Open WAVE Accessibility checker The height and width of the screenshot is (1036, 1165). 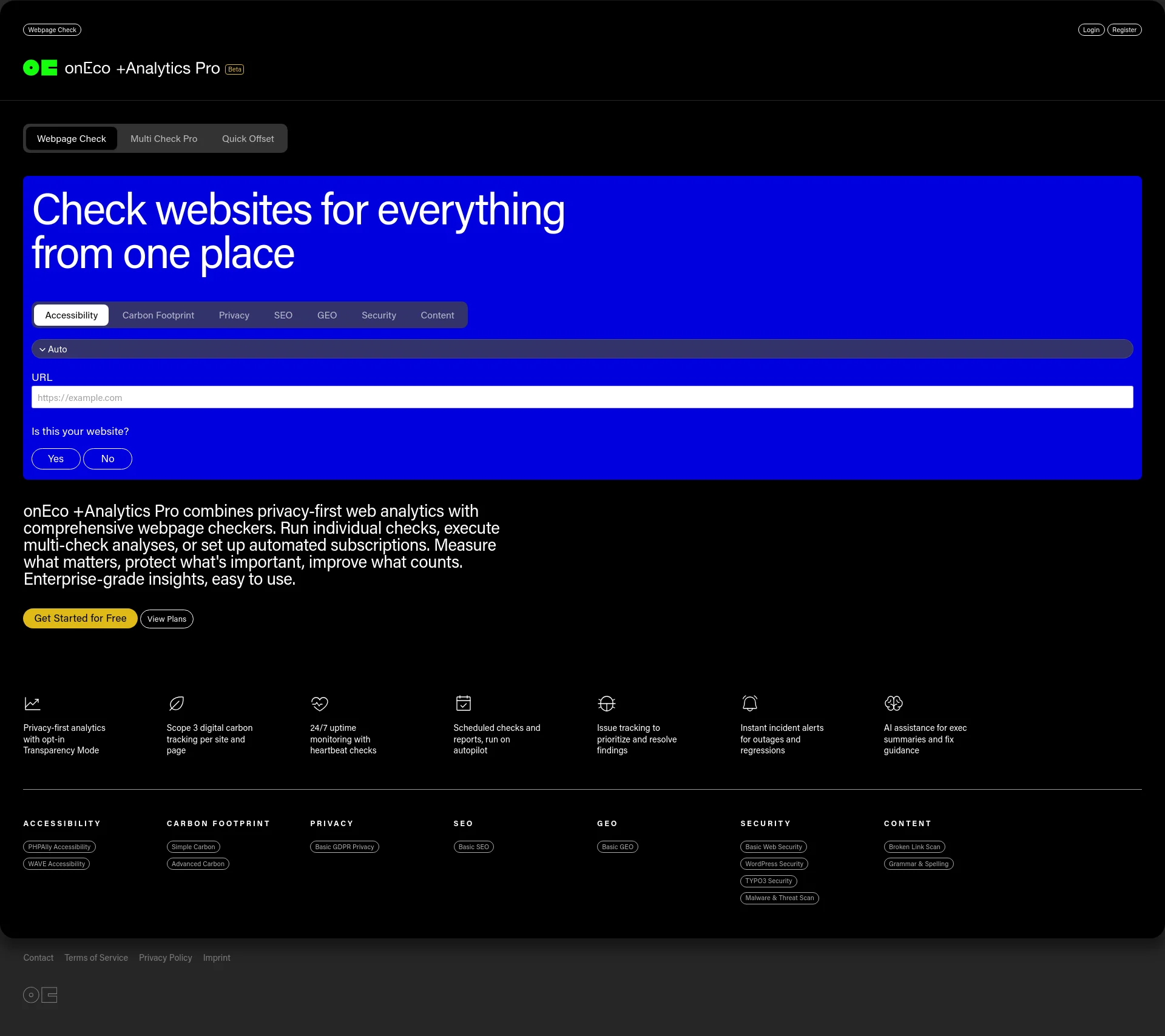coord(56,864)
